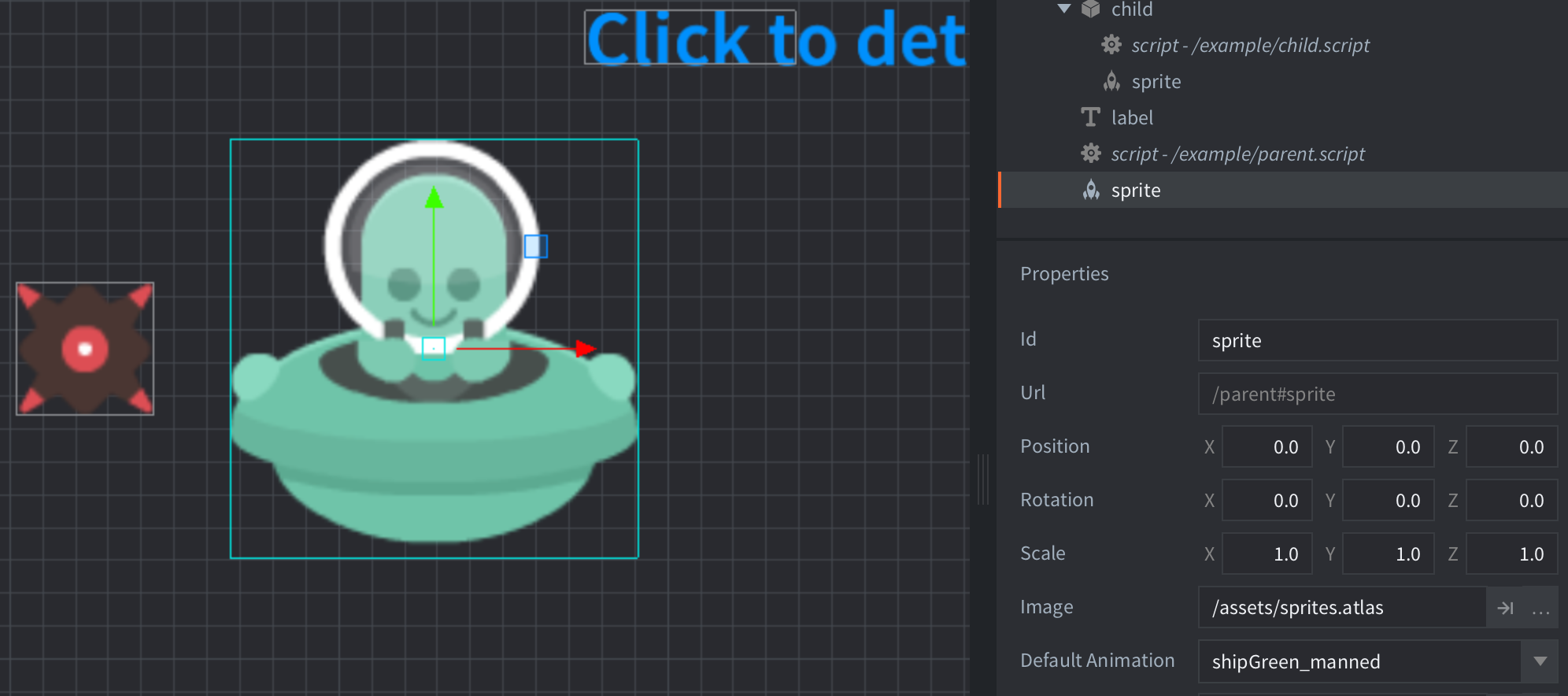The image size is (1568, 696).
Task: Edit Position Z value field
Action: (1511, 446)
